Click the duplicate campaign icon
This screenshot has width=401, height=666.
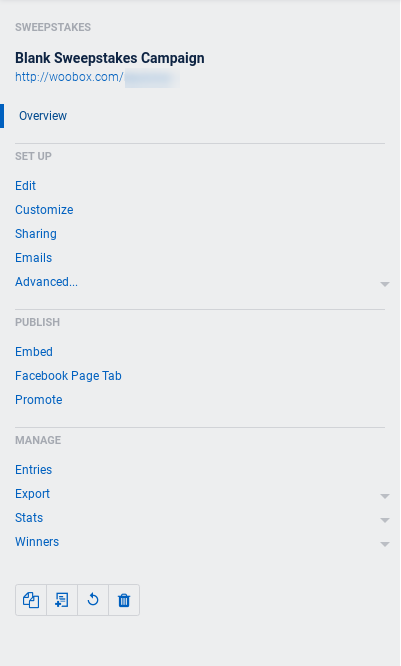[x=31, y=600]
